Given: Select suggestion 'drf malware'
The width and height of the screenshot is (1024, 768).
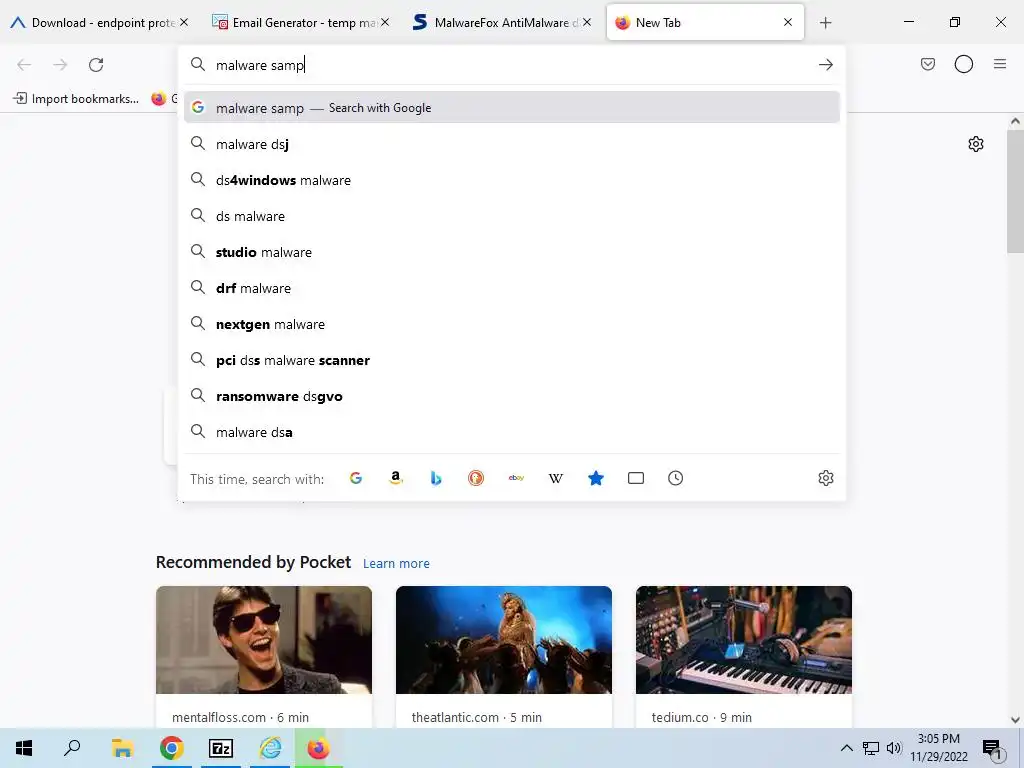Looking at the screenshot, I should [x=511, y=288].
